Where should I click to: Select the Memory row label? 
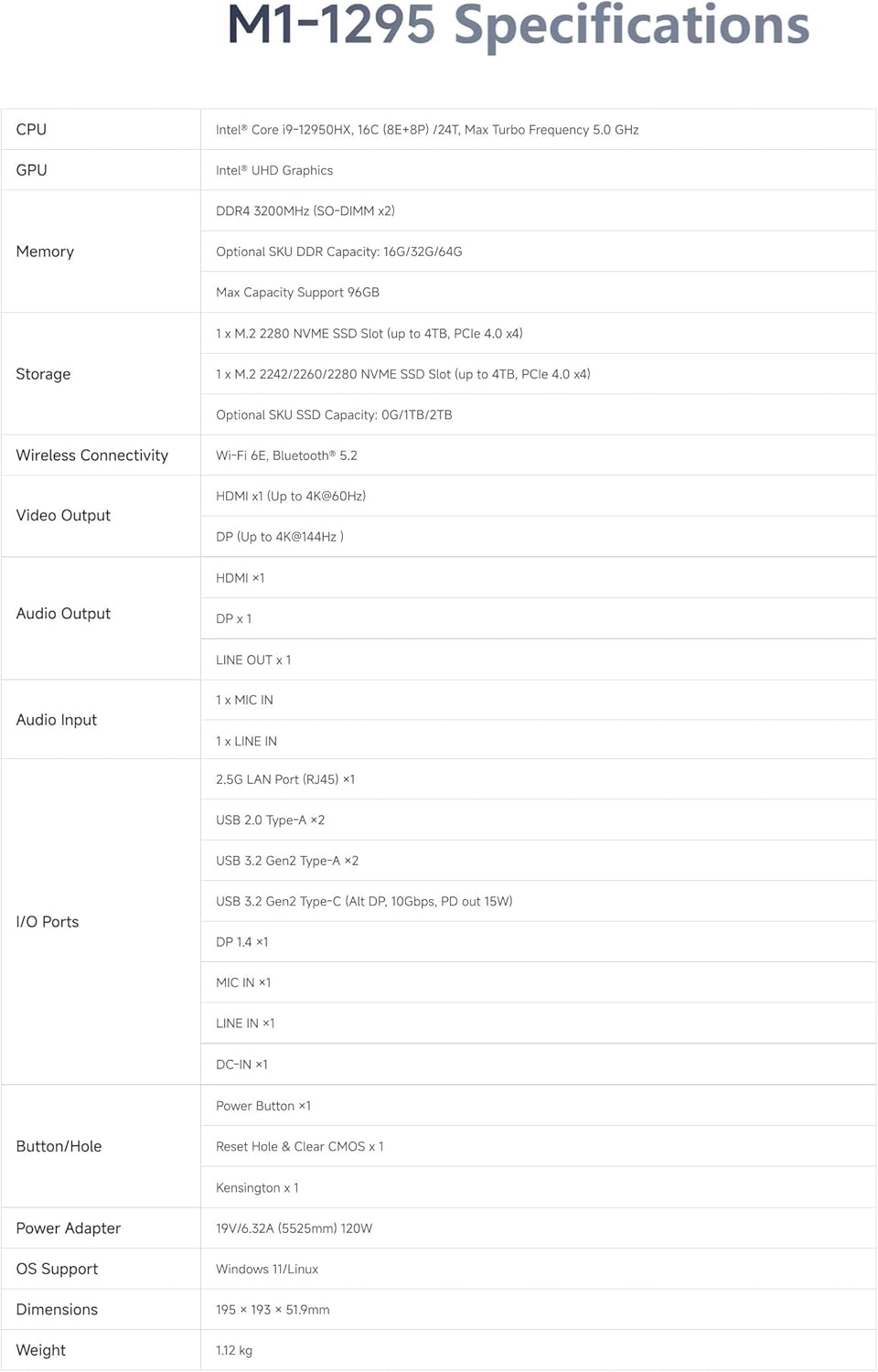click(45, 252)
